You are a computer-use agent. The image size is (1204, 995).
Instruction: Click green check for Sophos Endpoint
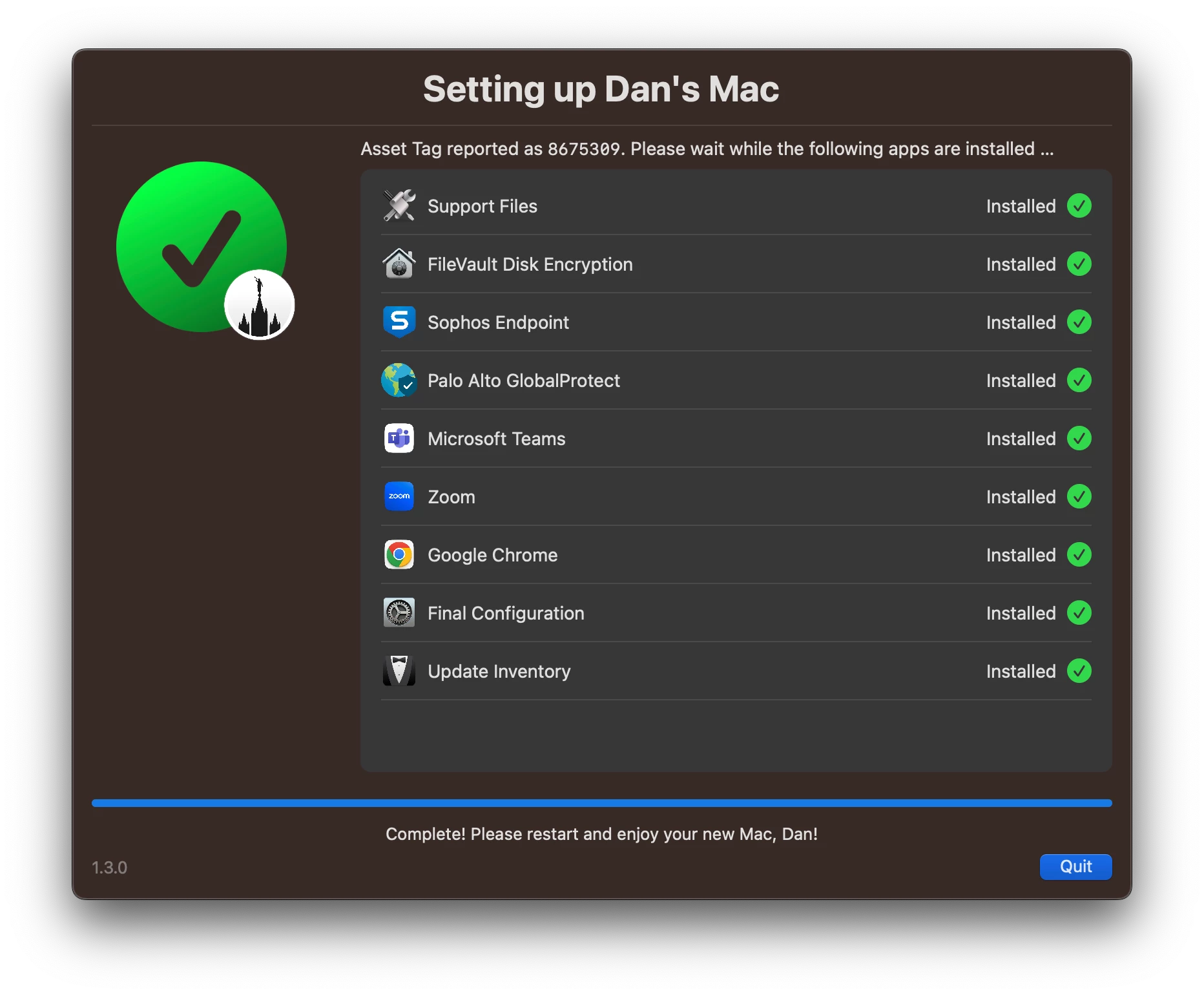click(x=1079, y=322)
